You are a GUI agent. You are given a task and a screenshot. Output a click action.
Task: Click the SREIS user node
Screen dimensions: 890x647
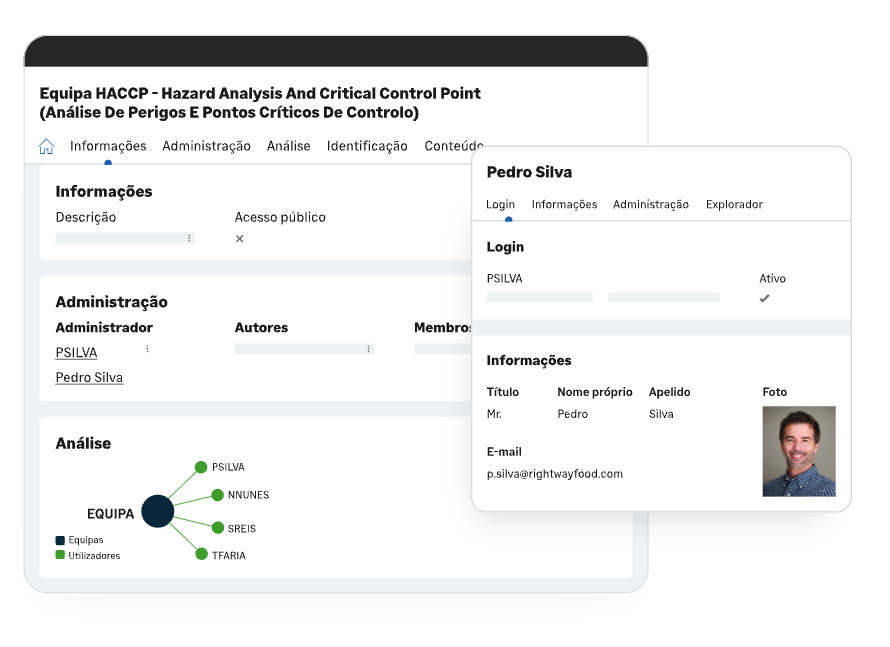[x=217, y=527]
